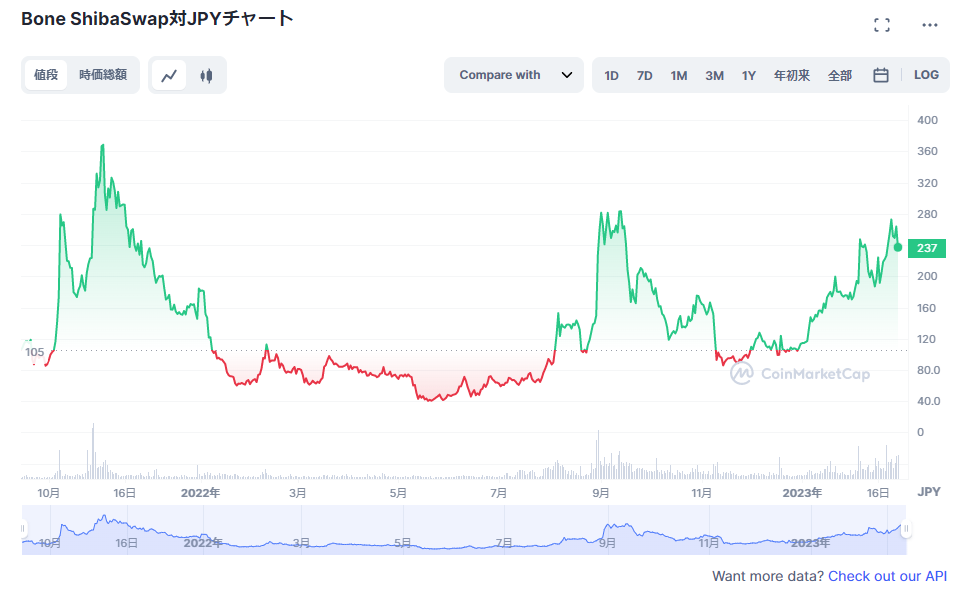
Task: Click the green current price dot
Action: point(898,248)
